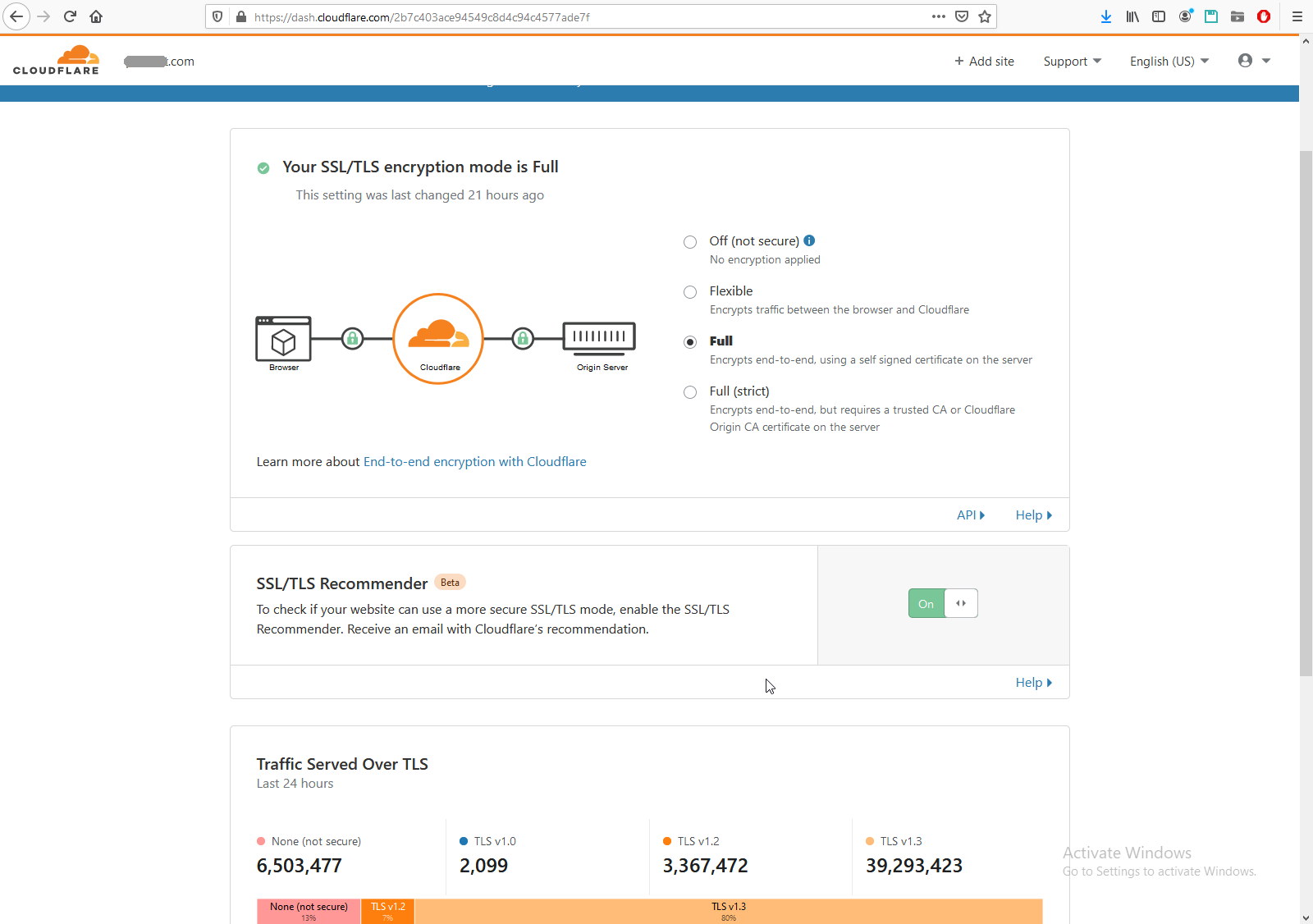Open the page actions three-dot menu
This screenshot has width=1313, height=924.
point(939,16)
